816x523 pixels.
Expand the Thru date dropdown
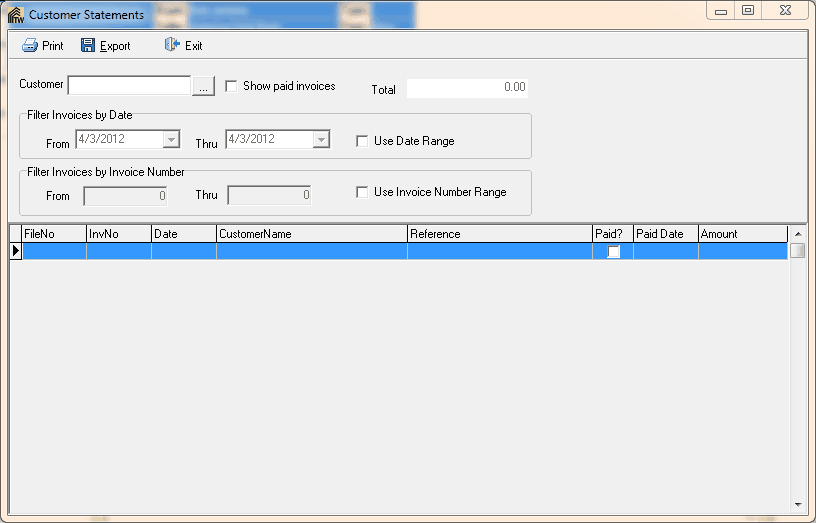[321, 140]
